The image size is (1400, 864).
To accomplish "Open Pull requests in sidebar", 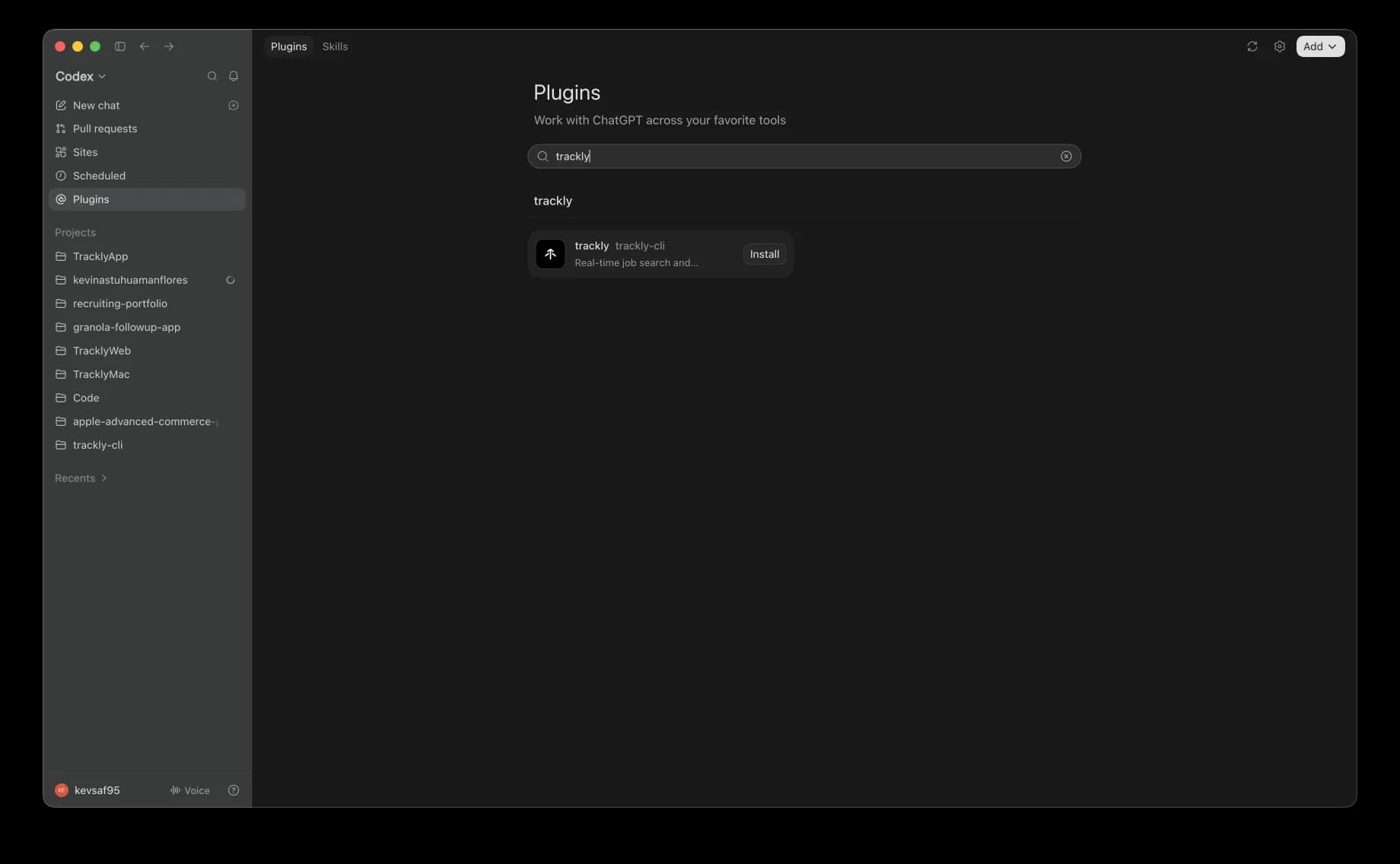I will [147, 129].
